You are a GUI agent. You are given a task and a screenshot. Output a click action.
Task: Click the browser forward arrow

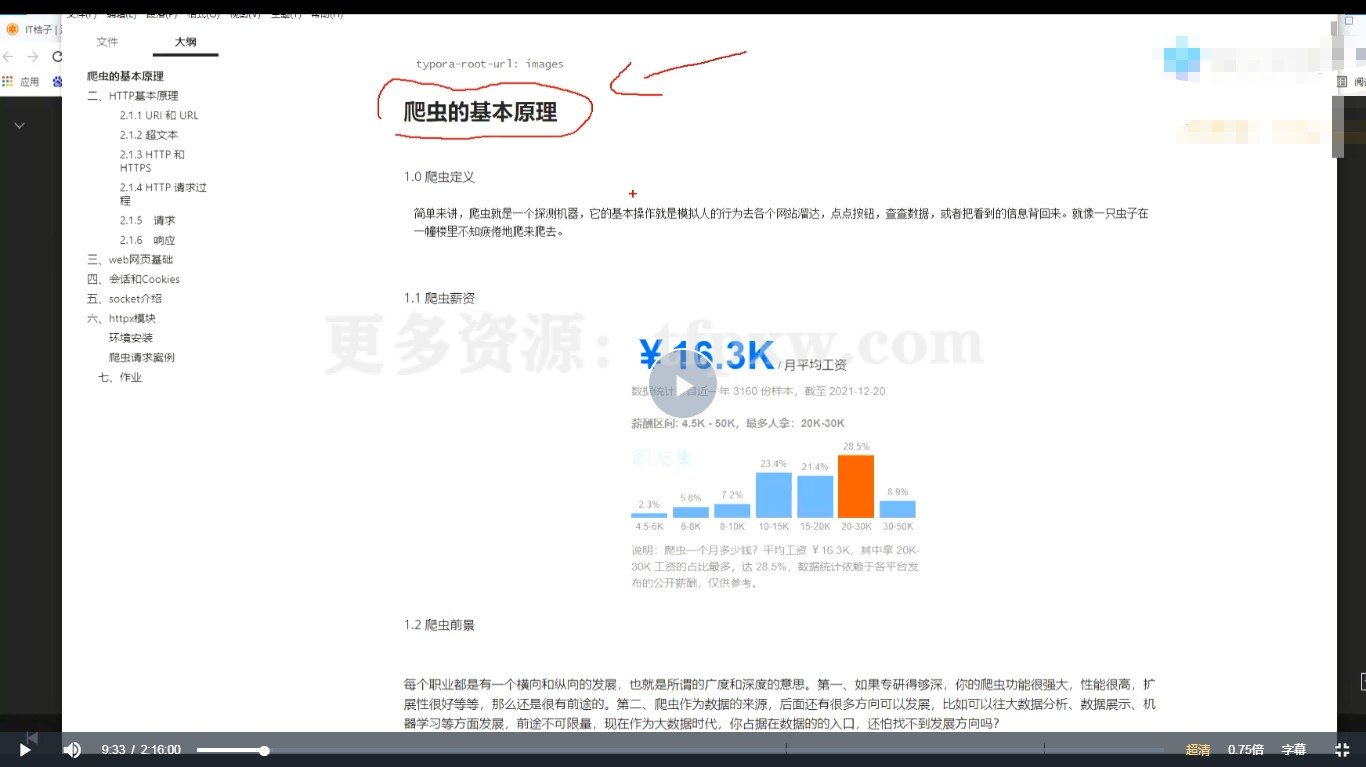[x=34, y=57]
